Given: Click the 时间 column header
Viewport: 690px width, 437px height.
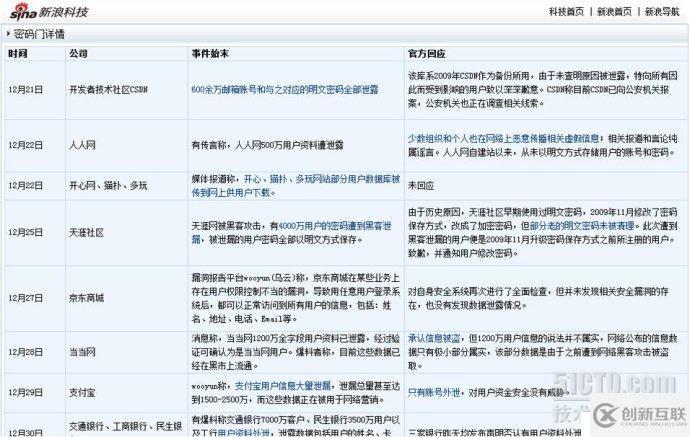Looking at the screenshot, I should pyautogui.click(x=18, y=54).
